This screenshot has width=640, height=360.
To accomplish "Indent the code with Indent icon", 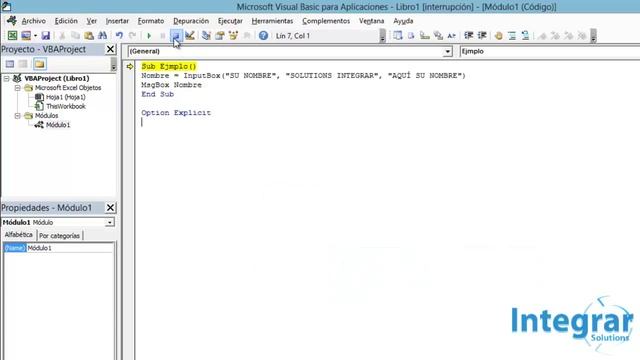I will coord(468,36).
